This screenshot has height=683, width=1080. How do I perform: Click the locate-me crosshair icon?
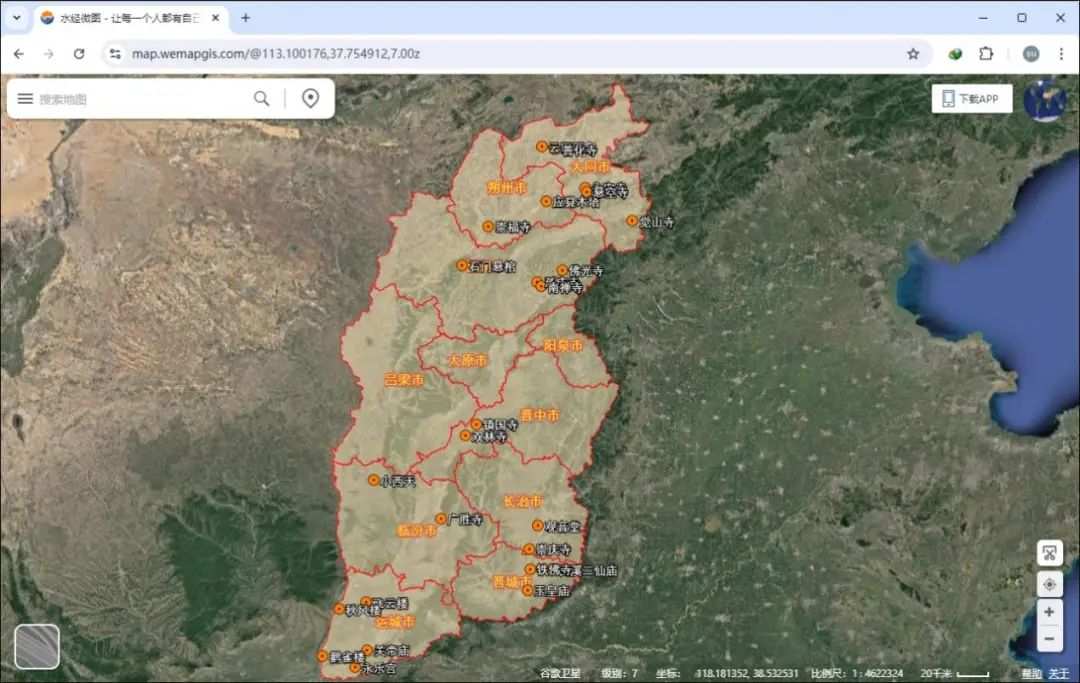coord(1050,585)
